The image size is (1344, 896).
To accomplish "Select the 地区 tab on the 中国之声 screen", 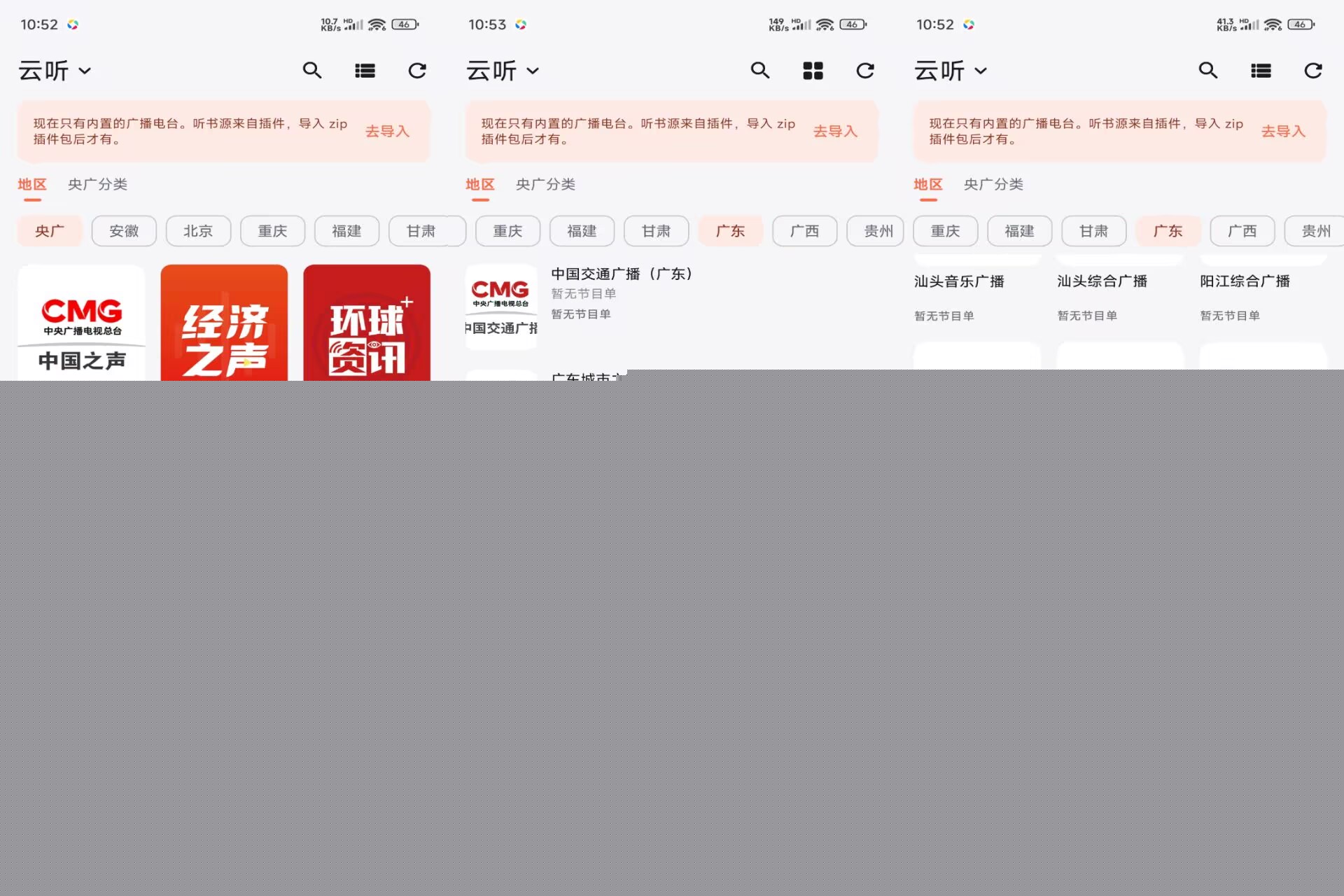I will [32, 185].
